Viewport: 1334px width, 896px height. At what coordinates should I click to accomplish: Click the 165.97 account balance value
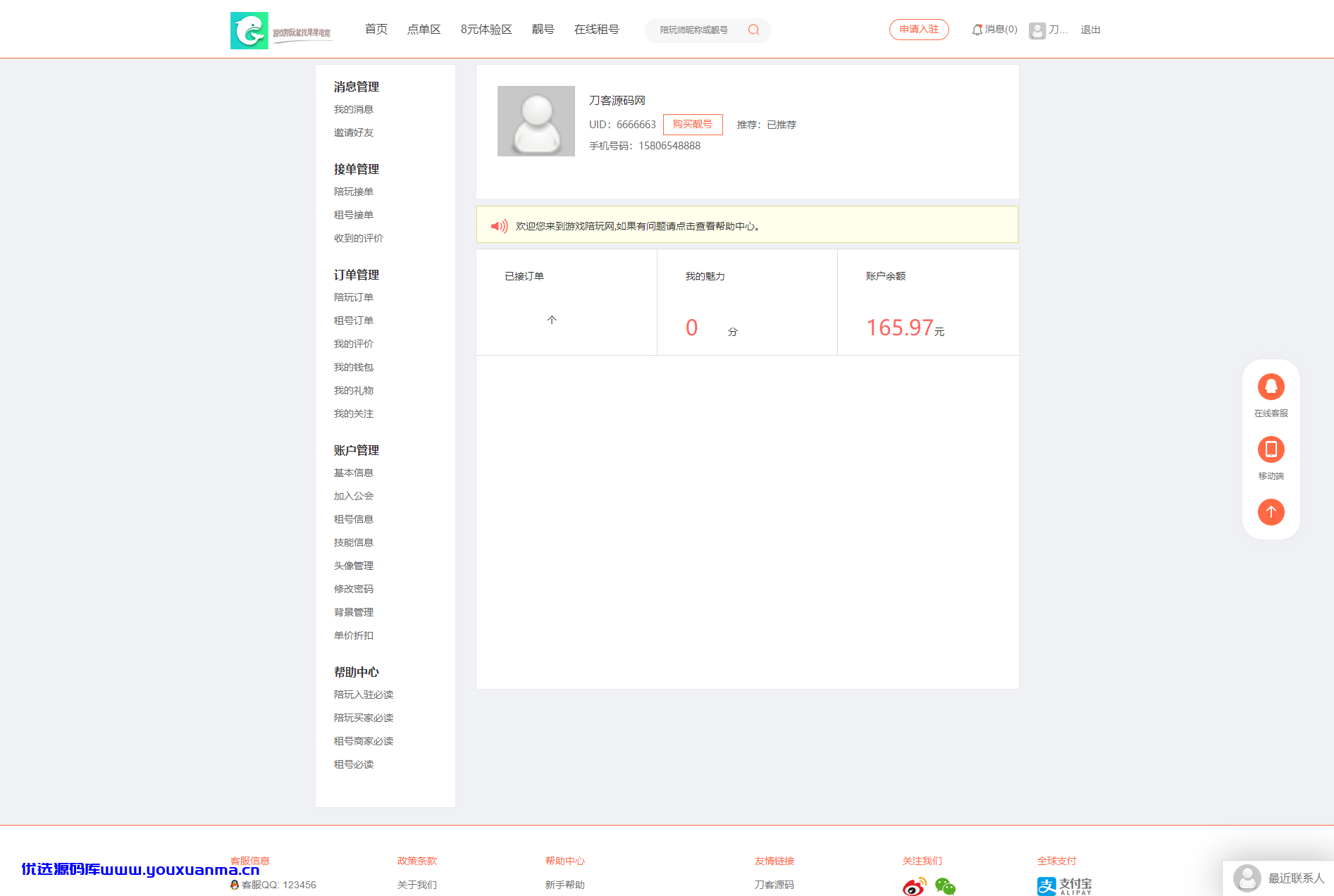[x=900, y=328]
